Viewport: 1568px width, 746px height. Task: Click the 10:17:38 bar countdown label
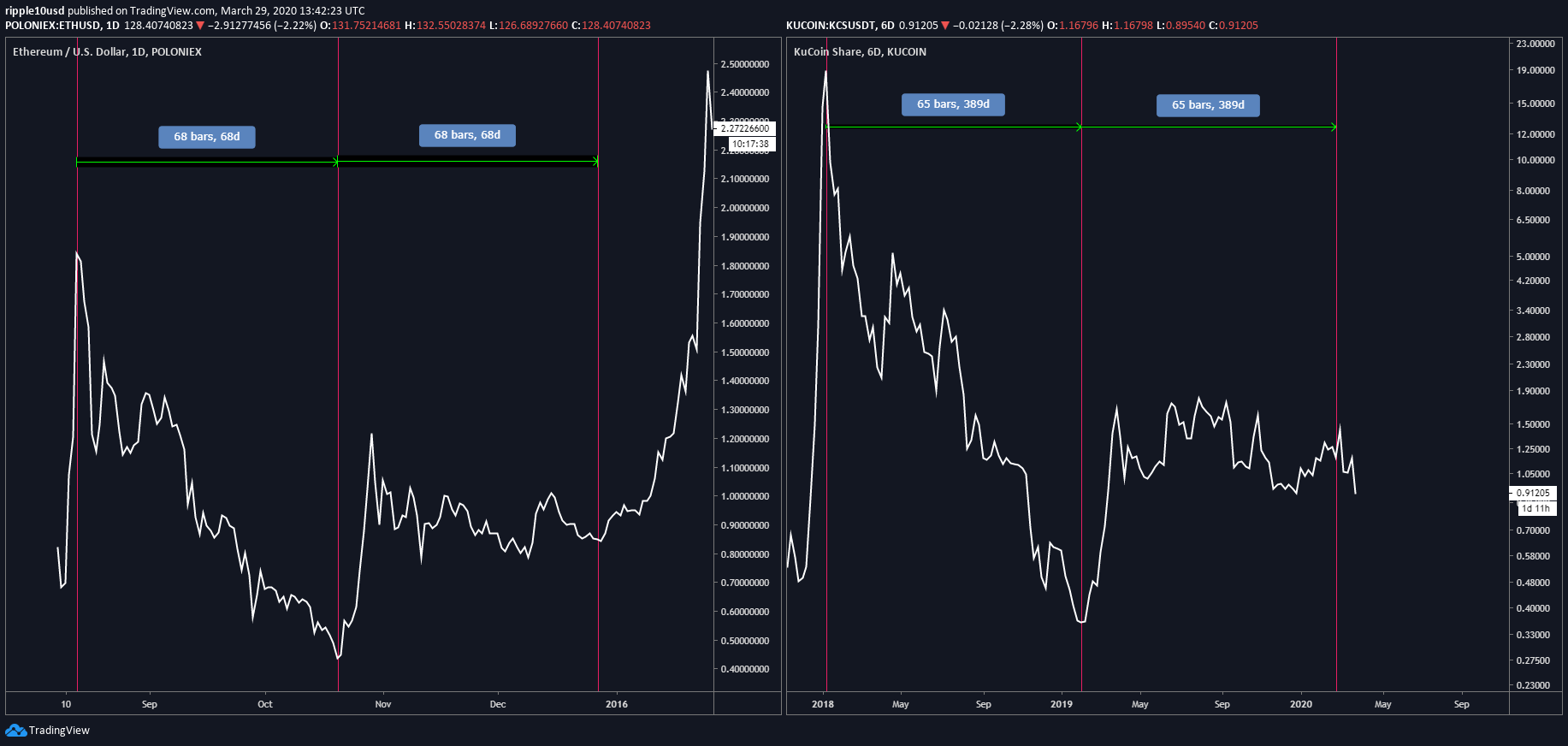tap(750, 144)
